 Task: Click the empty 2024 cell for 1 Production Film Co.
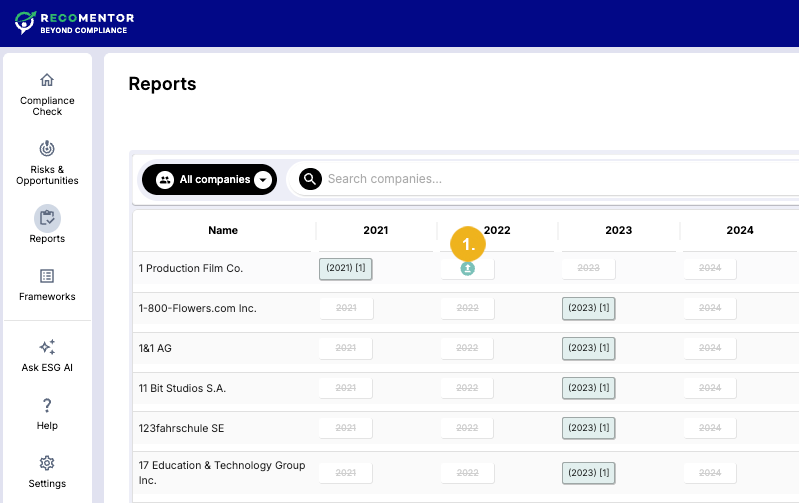point(710,269)
